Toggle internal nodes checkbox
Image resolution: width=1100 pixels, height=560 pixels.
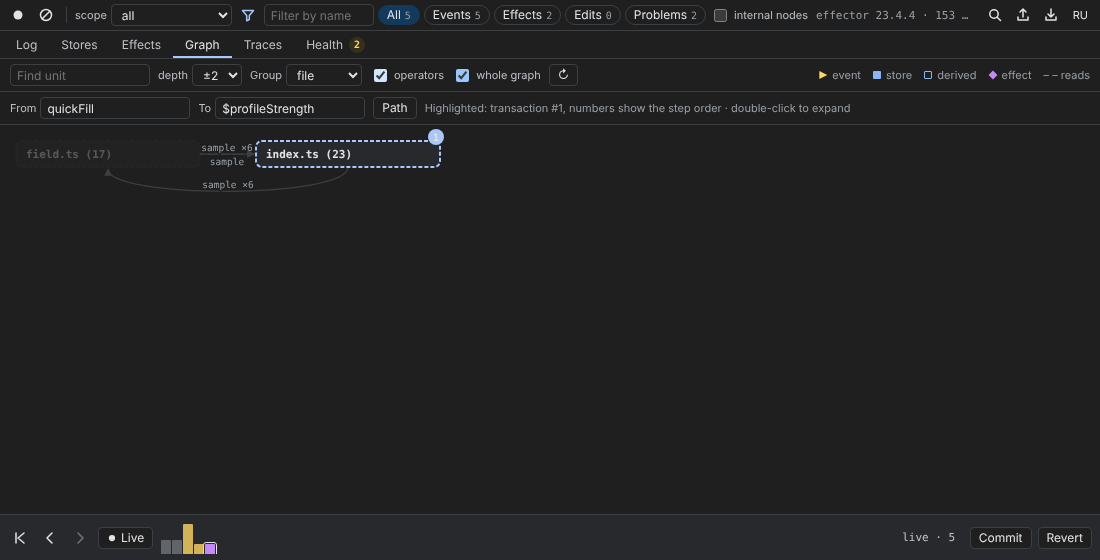[x=720, y=15]
